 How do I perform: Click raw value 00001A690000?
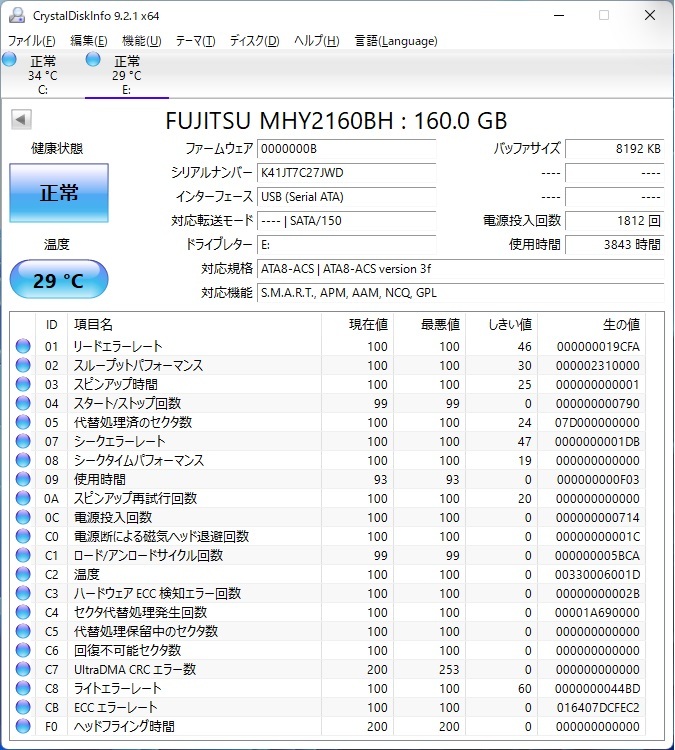point(597,612)
